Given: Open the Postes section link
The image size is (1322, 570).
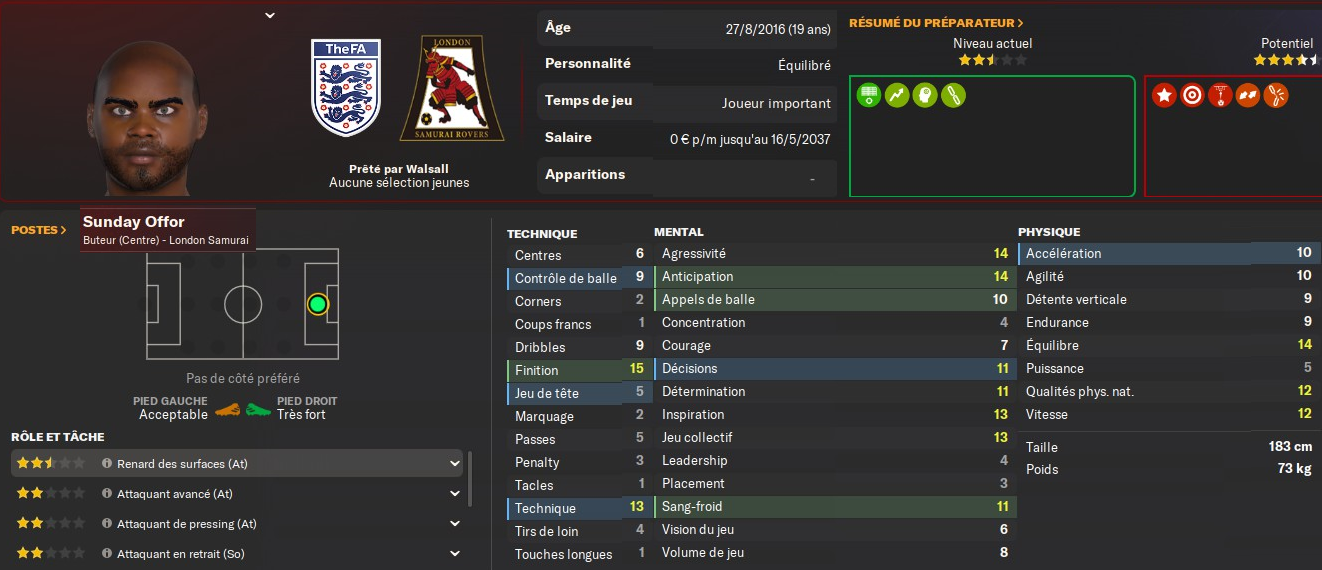Looking at the screenshot, I should point(39,230).
